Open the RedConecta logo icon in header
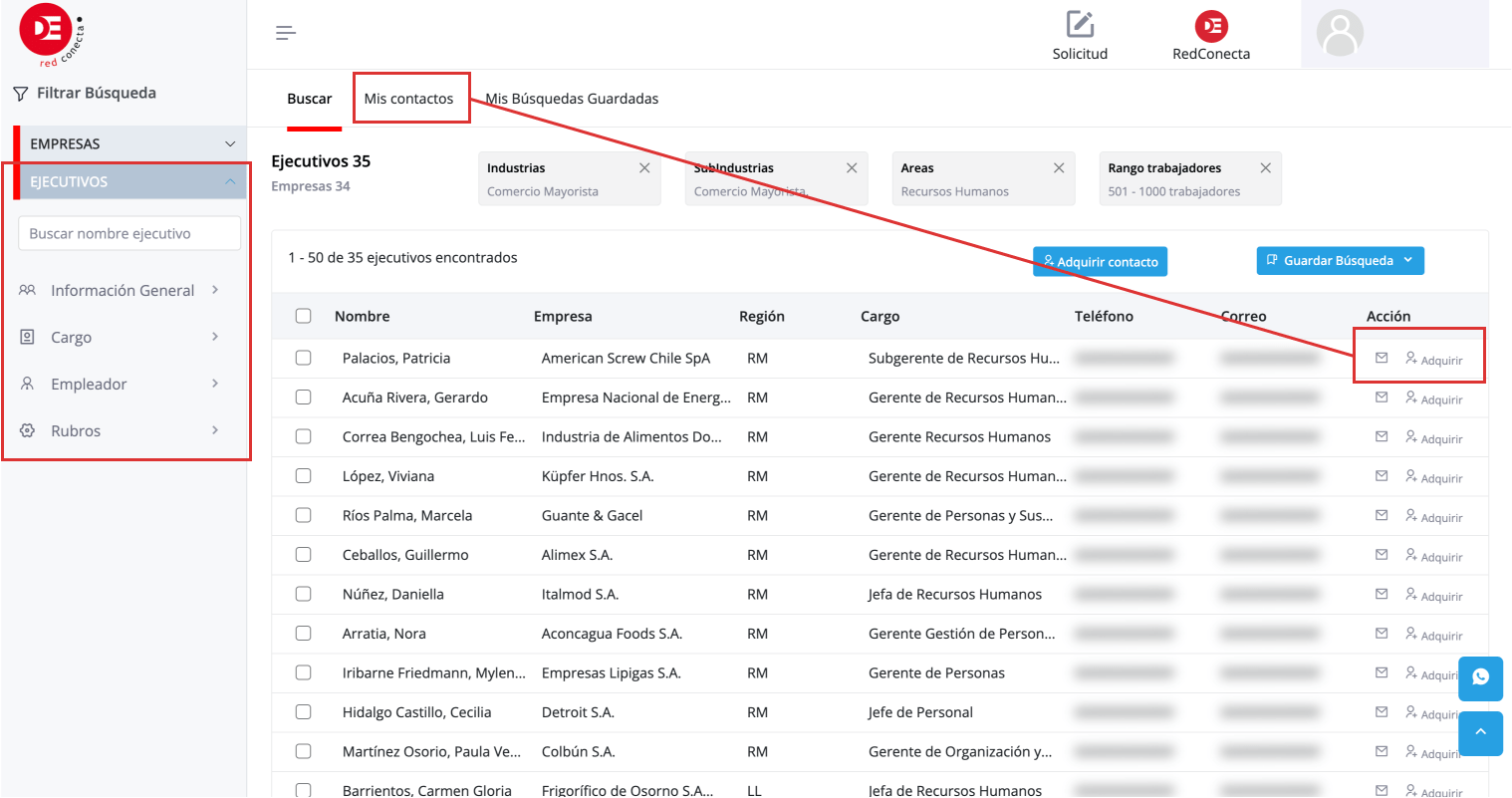The height and width of the screenshot is (798, 1512). [x=1211, y=26]
